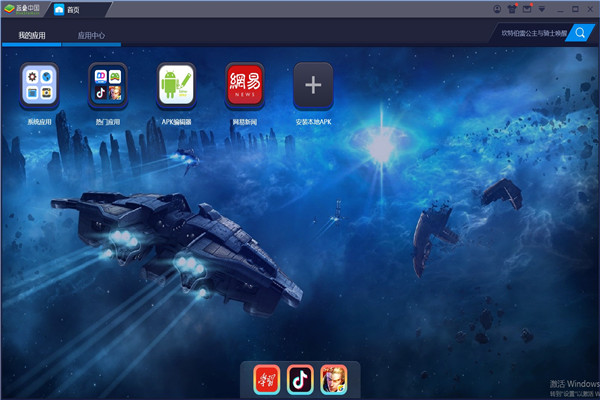Click the 系统应用 label text

point(39,122)
